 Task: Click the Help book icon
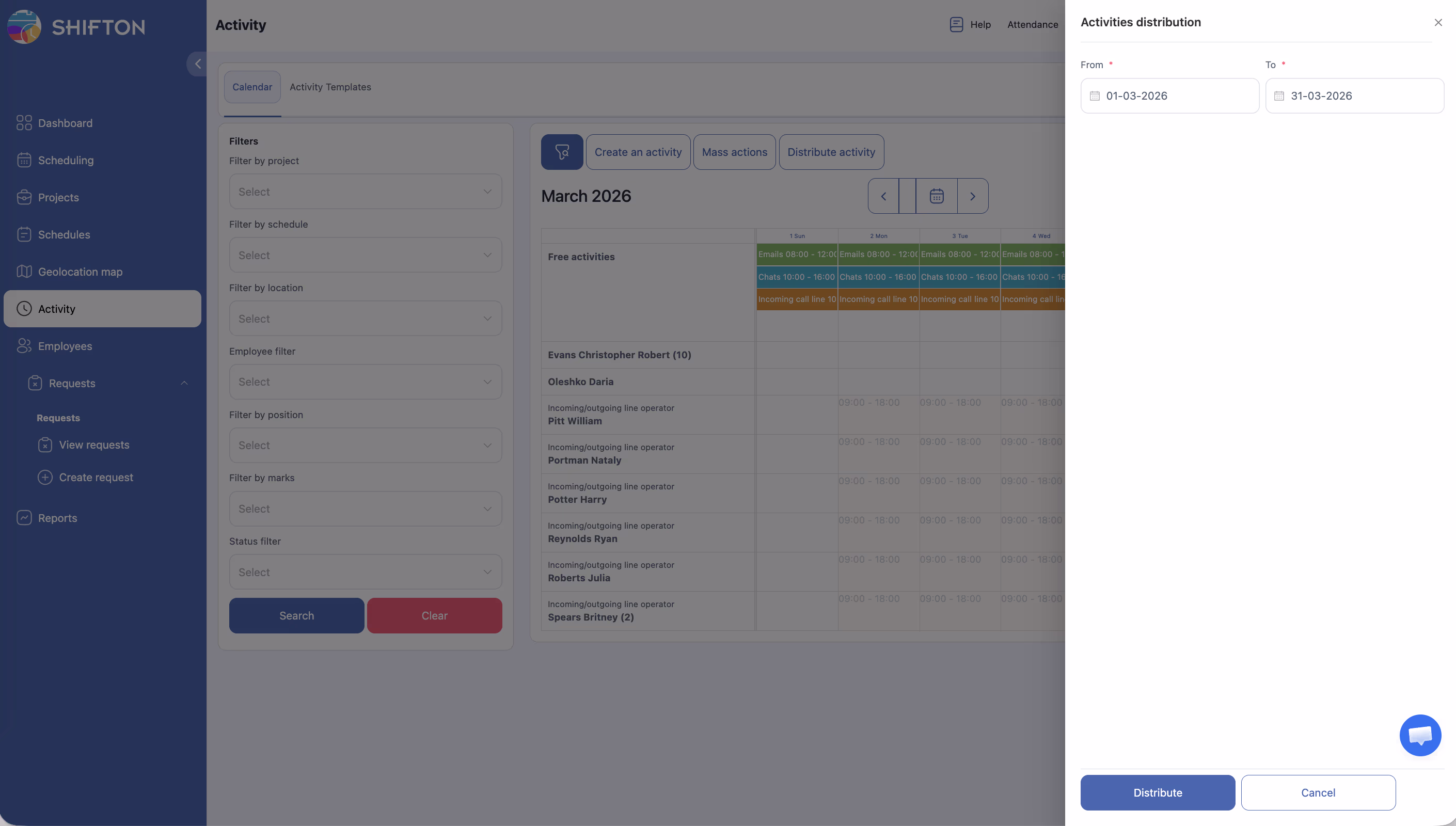coord(956,24)
